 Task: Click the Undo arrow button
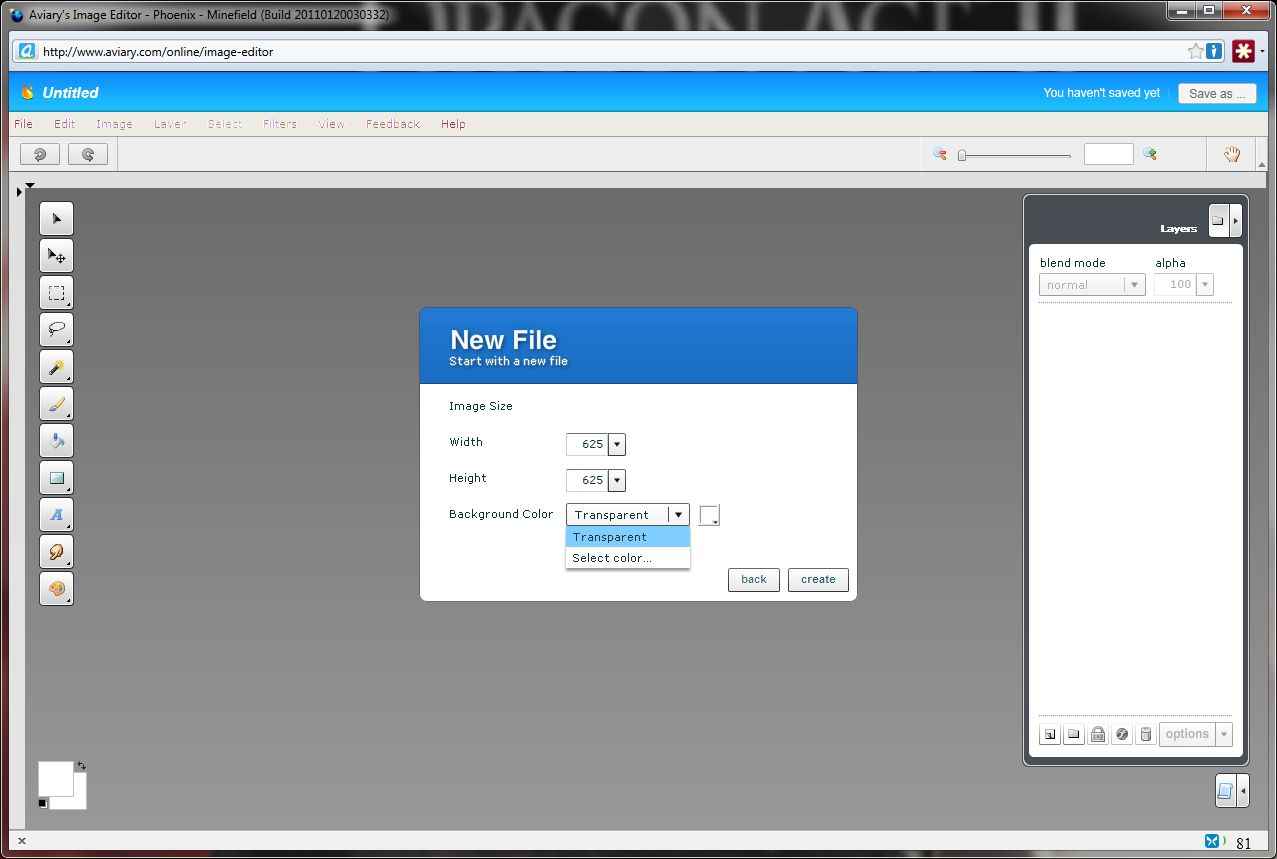[x=40, y=154]
